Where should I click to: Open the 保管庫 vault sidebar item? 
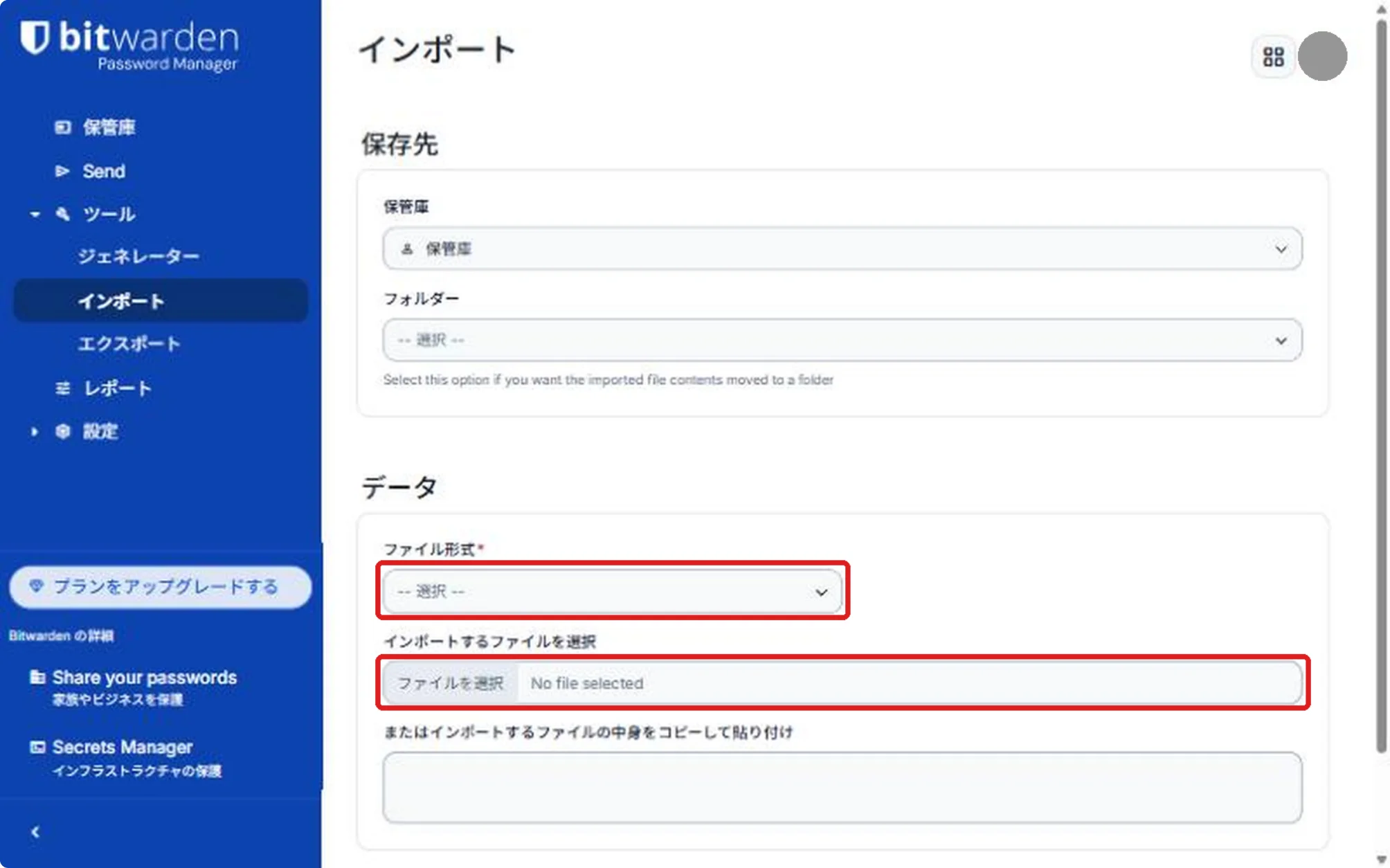pos(109,127)
